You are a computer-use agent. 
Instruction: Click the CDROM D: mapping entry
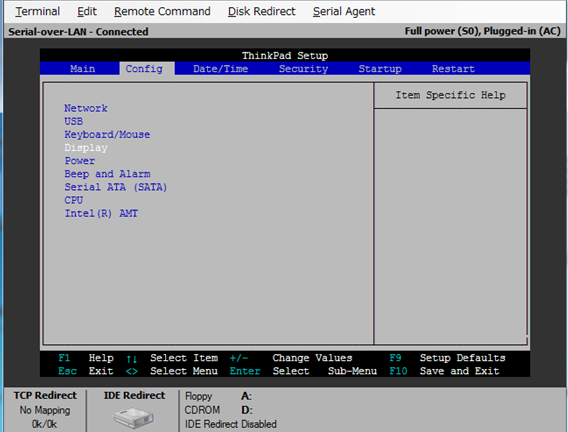218,410
